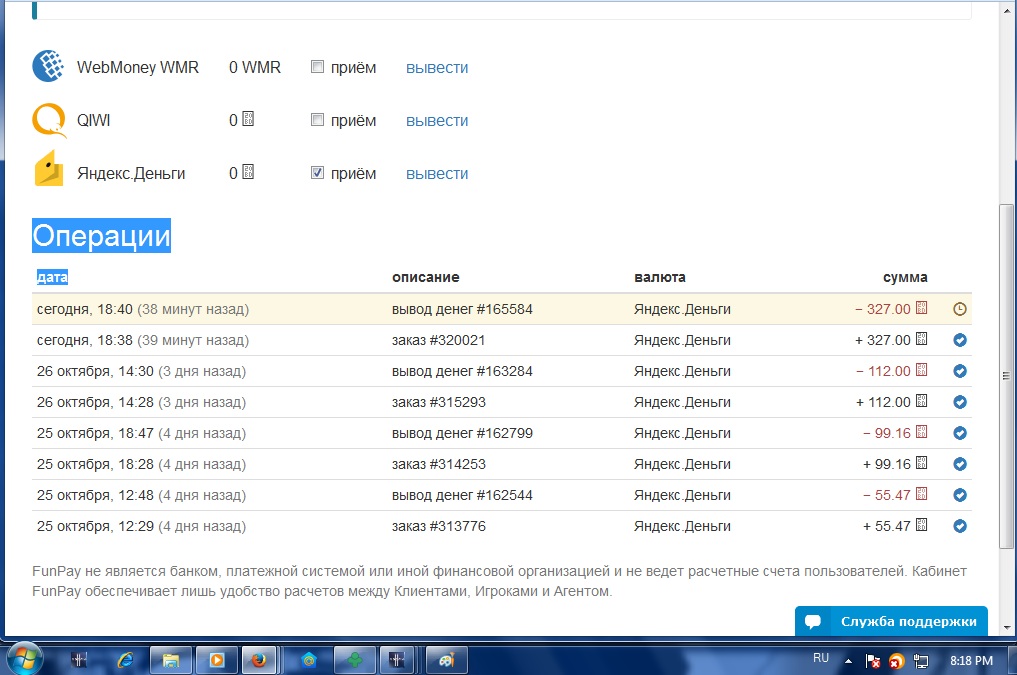This screenshot has height=675, width=1017.
Task: Click the сумма column header
Action: [x=905, y=277]
